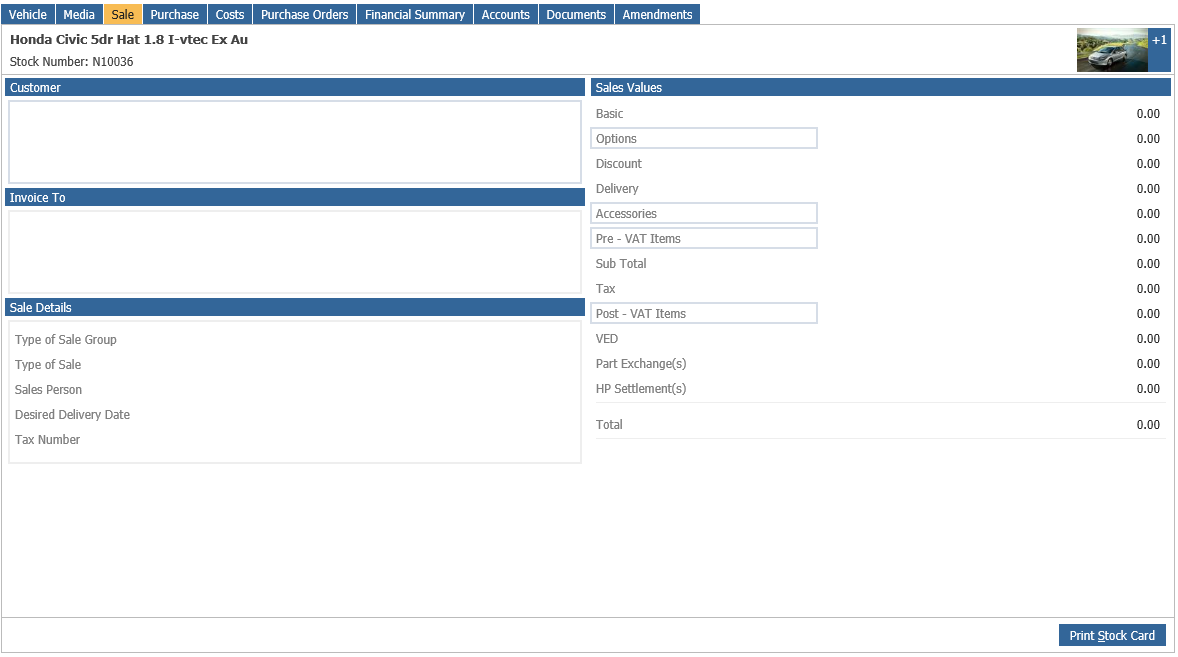Click the Sale Details section header

tap(294, 307)
